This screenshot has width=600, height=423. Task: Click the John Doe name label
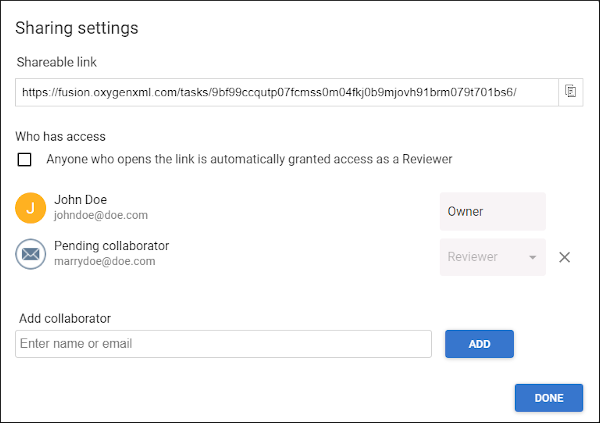pyautogui.click(x=80, y=199)
